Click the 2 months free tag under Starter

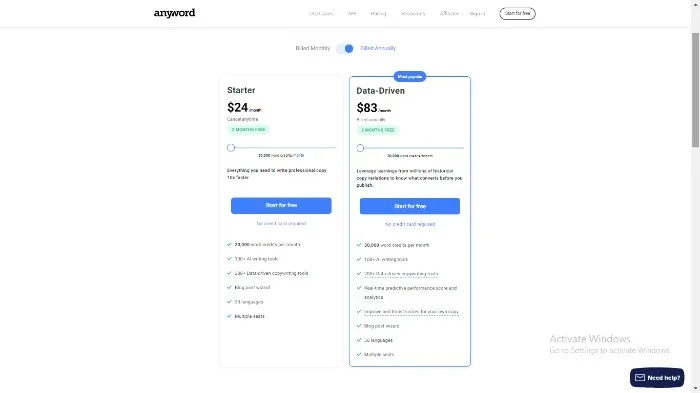(248, 130)
